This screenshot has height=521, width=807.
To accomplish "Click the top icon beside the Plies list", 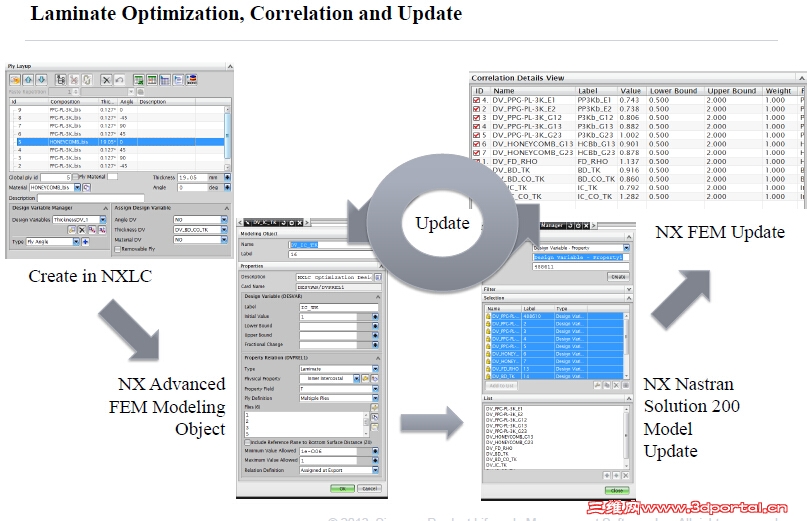I will point(374,408).
